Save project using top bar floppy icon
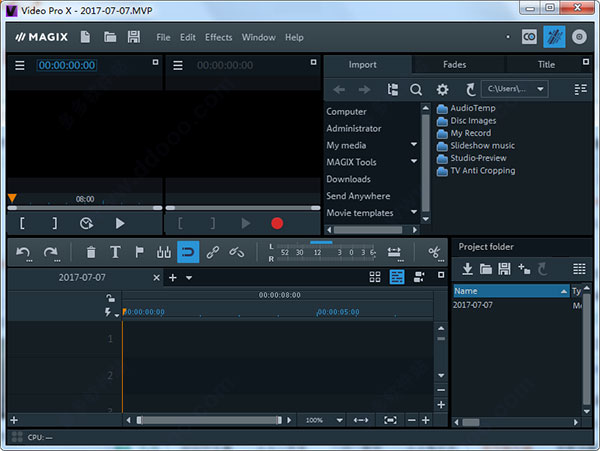Viewport: 600px width, 451px height. pyautogui.click(x=134, y=37)
